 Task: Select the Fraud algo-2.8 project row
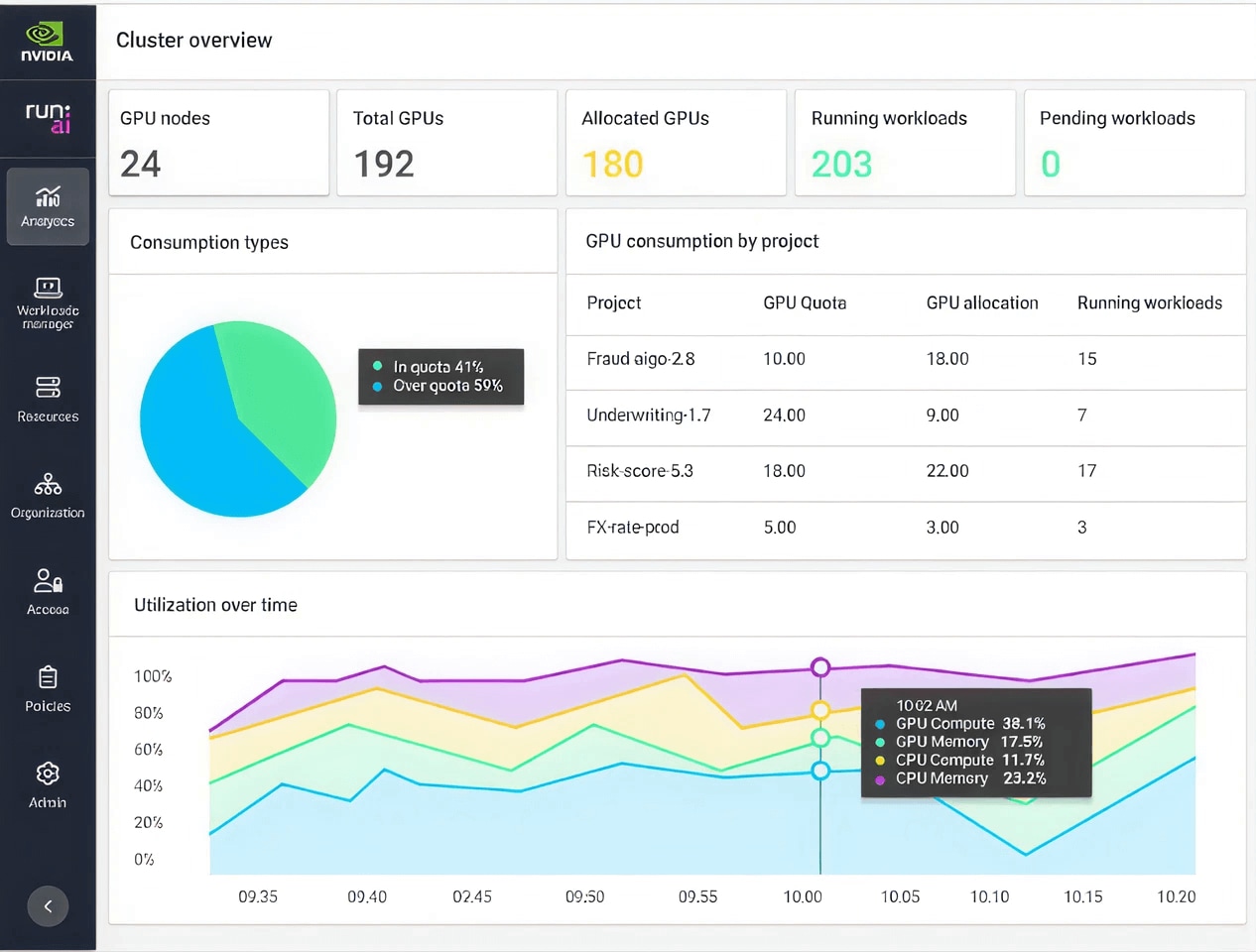coord(640,359)
